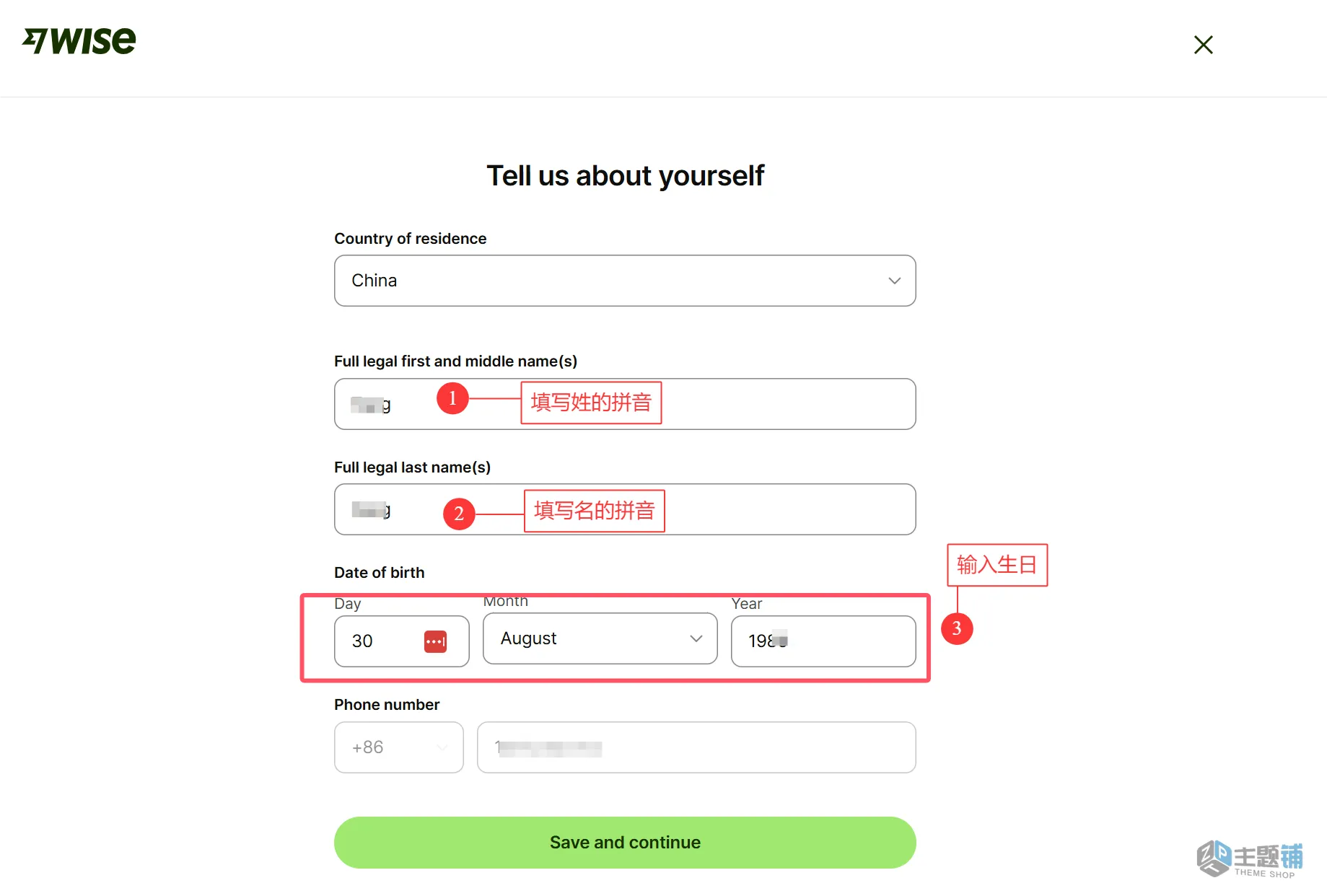1327x896 pixels.
Task: Click the red annotation circle numbered 2
Action: click(459, 514)
